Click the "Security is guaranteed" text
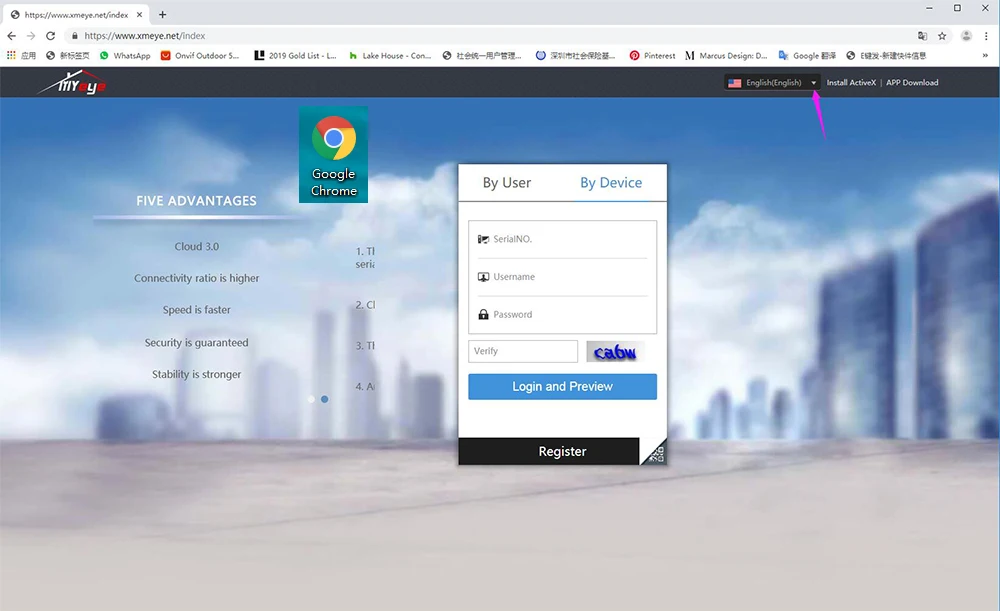This screenshot has height=611, width=1000. (x=196, y=342)
